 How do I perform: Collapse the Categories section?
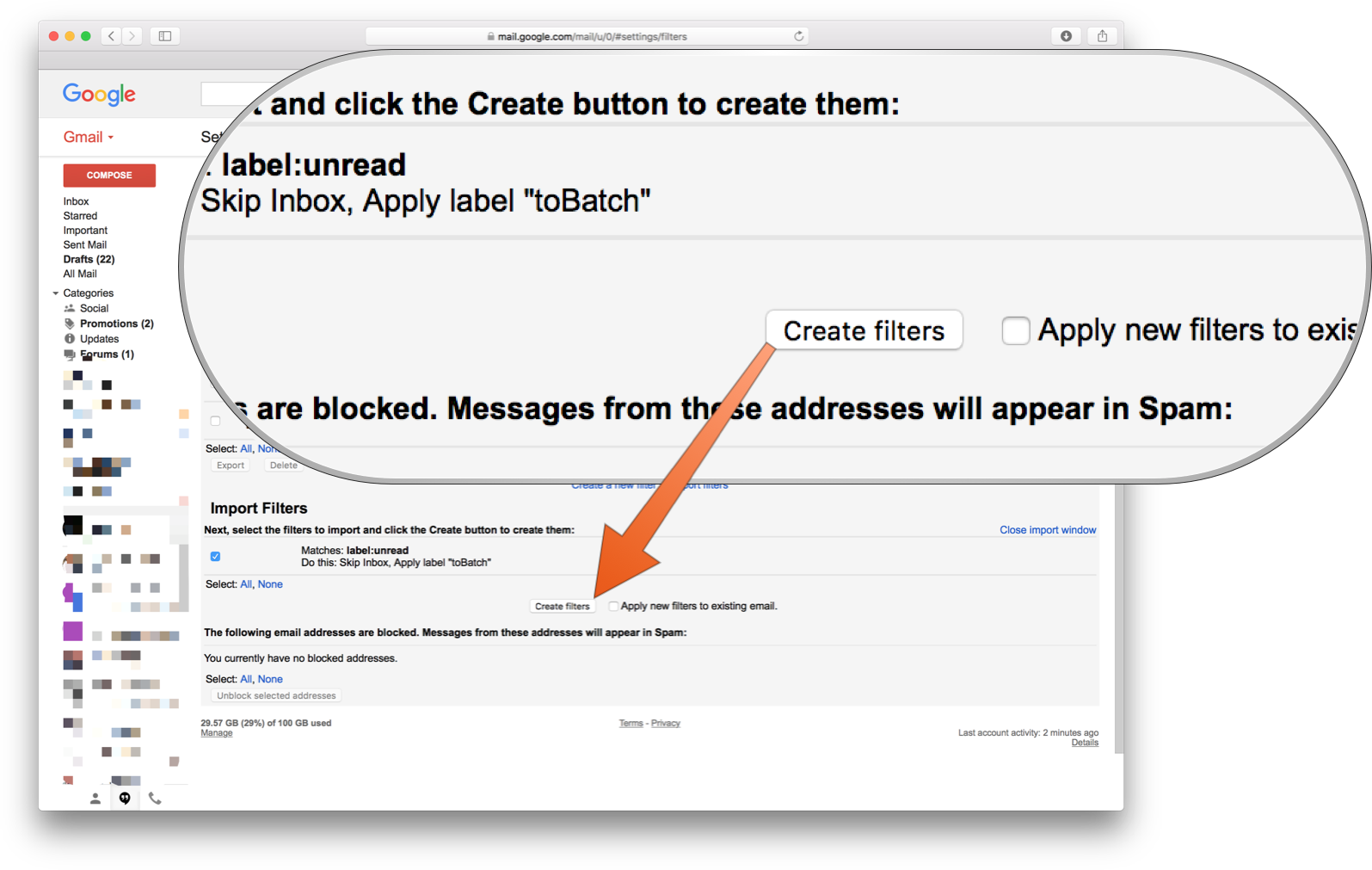tap(56, 293)
